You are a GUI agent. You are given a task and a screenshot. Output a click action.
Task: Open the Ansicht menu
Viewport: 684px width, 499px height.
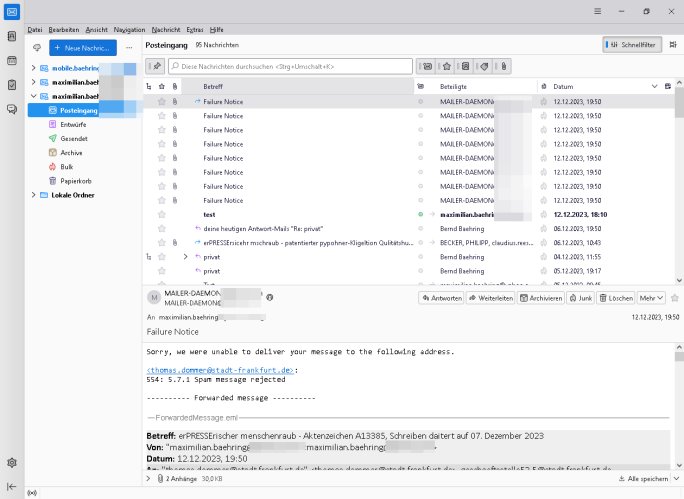pyautogui.click(x=96, y=30)
